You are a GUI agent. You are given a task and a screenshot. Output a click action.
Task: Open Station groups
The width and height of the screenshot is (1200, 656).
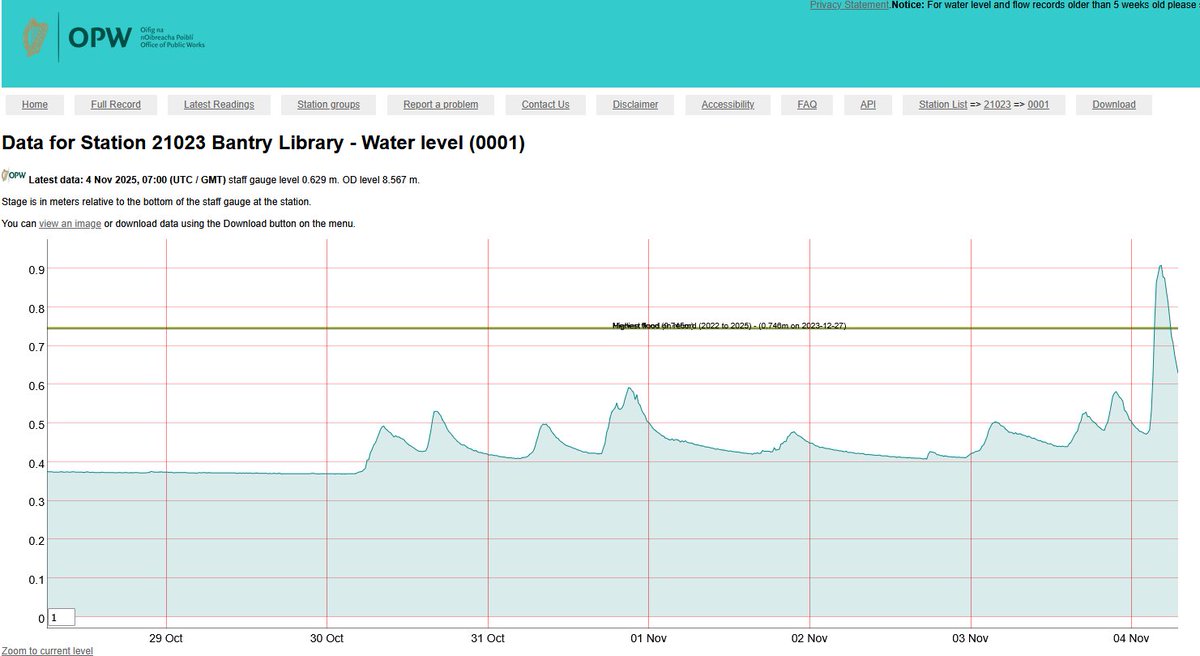click(329, 104)
